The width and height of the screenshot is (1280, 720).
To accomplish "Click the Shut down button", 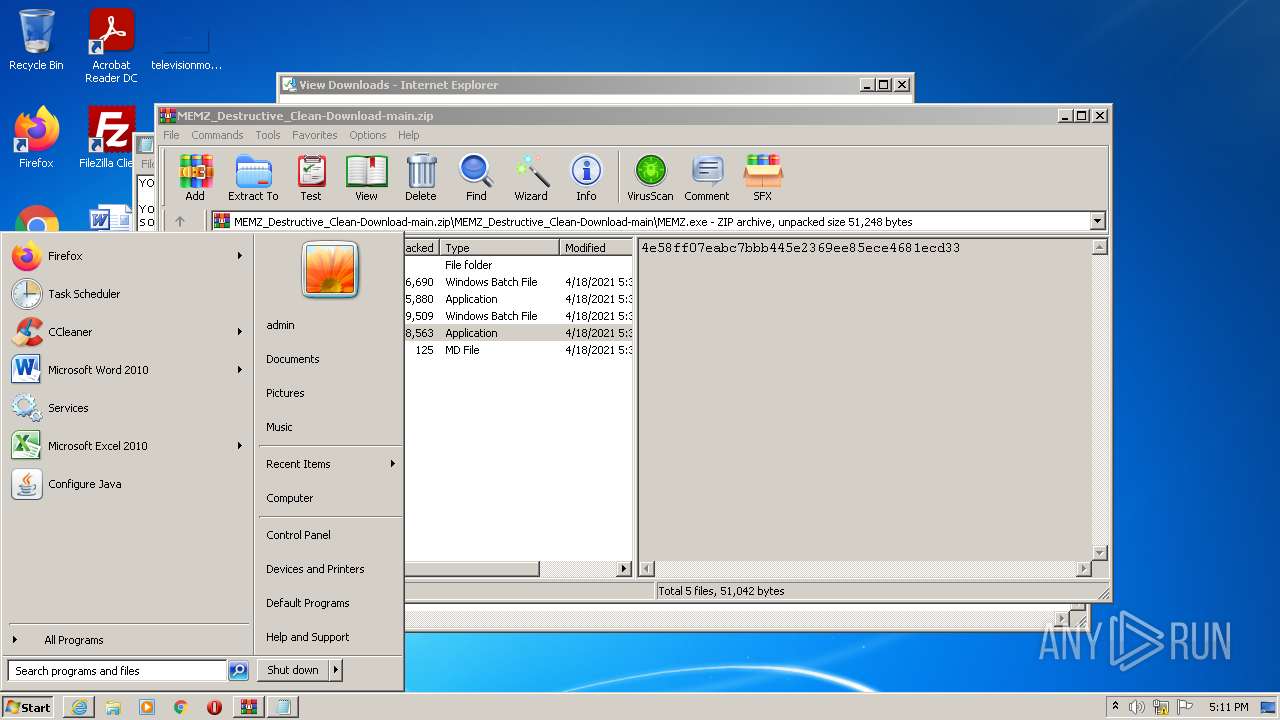I will tap(293, 670).
